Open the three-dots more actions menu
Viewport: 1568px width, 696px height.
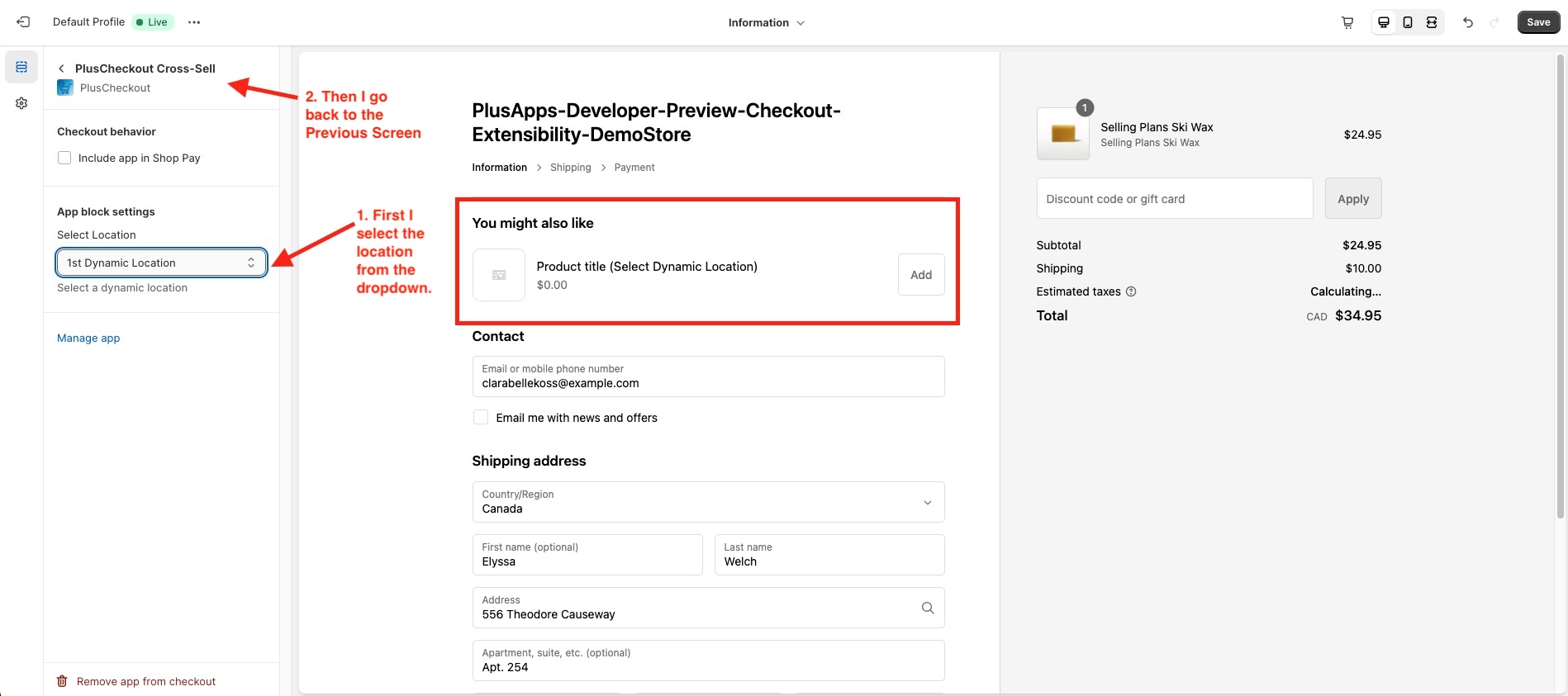click(194, 22)
